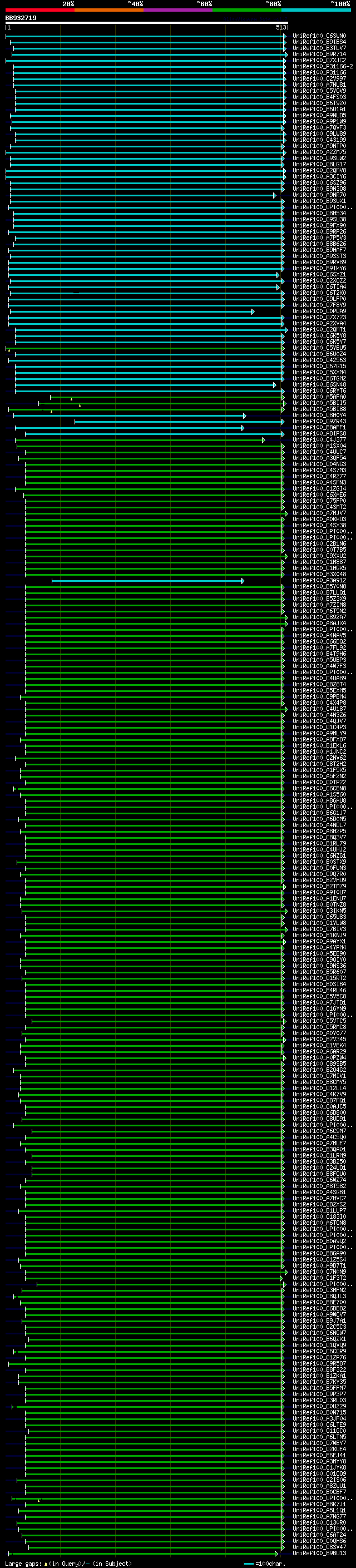Open hit UniRef100_A9NR70
The width and height of the screenshot is (356, 1568).
[319, 195]
